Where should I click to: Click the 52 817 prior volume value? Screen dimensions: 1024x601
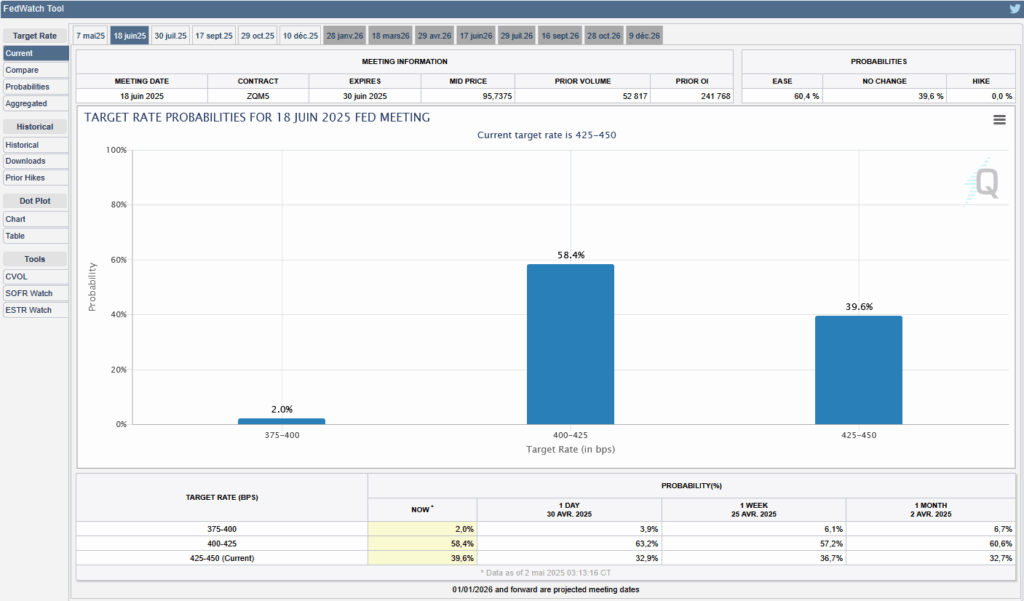(583, 96)
